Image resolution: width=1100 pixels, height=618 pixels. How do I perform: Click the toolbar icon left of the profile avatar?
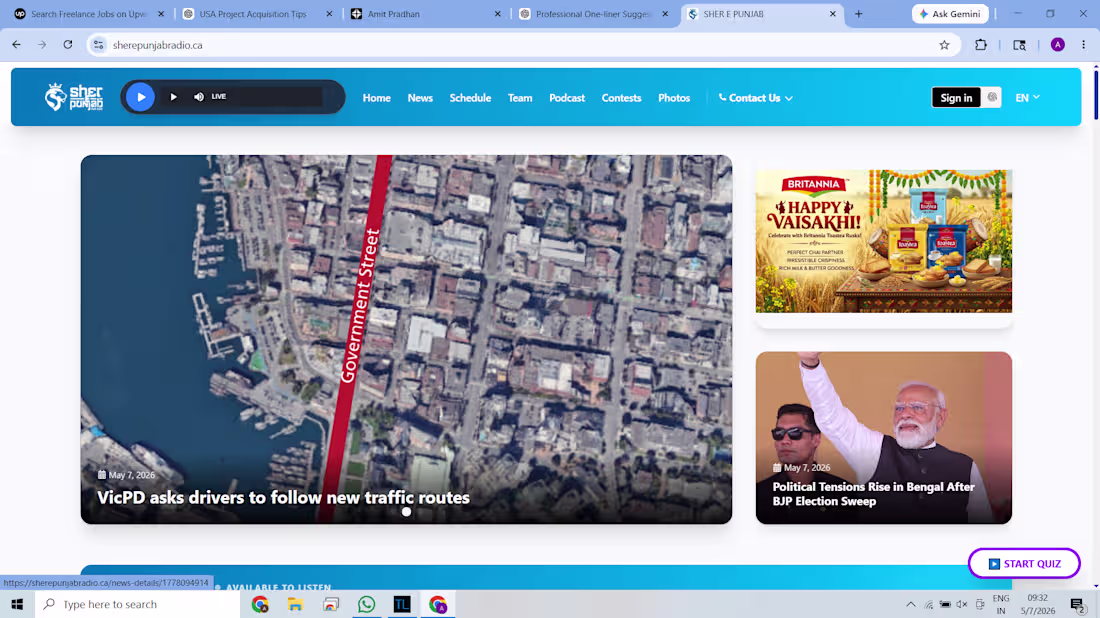click(1019, 45)
